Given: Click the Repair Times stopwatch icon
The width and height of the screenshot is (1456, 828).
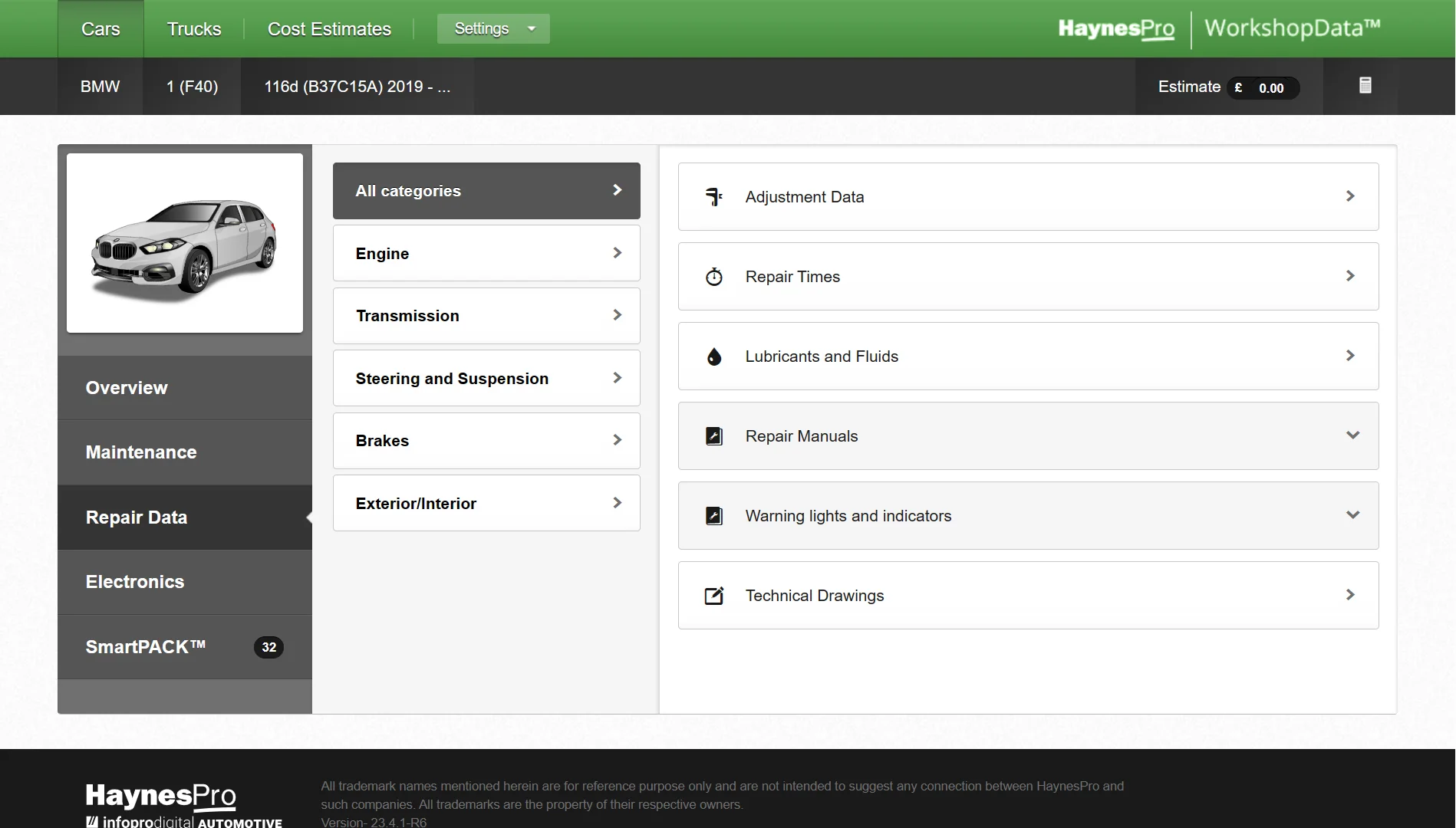Looking at the screenshot, I should click(714, 277).
